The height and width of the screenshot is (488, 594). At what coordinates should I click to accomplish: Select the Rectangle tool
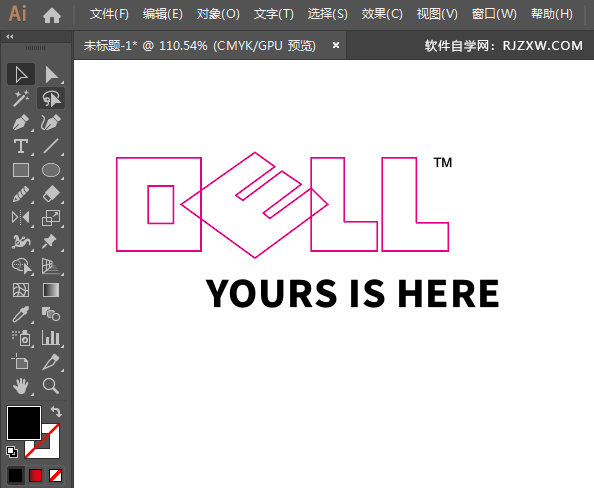tap(21, 170)
